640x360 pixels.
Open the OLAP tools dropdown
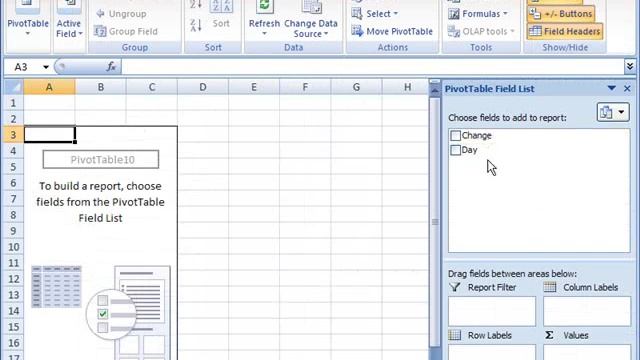(481, 31)
